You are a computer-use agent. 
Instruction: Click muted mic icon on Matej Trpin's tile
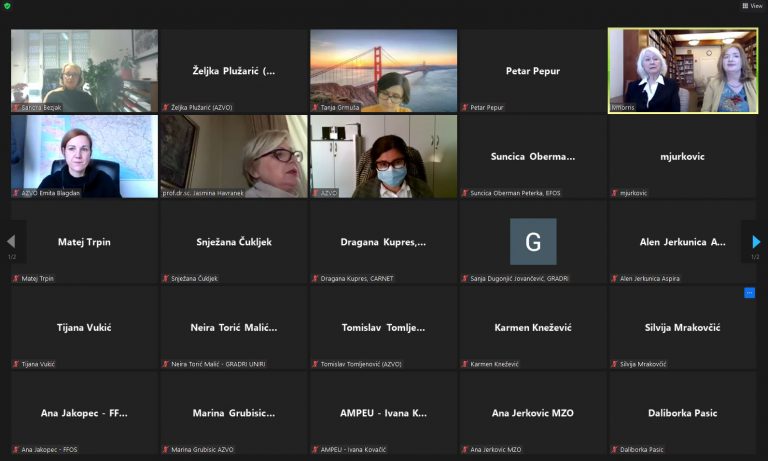pos(16,279)
